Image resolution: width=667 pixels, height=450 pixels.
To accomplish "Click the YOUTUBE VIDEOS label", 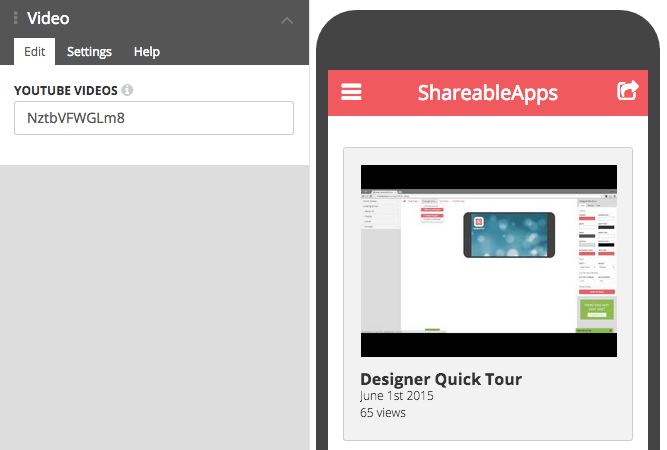I will [x=66, y=91].
